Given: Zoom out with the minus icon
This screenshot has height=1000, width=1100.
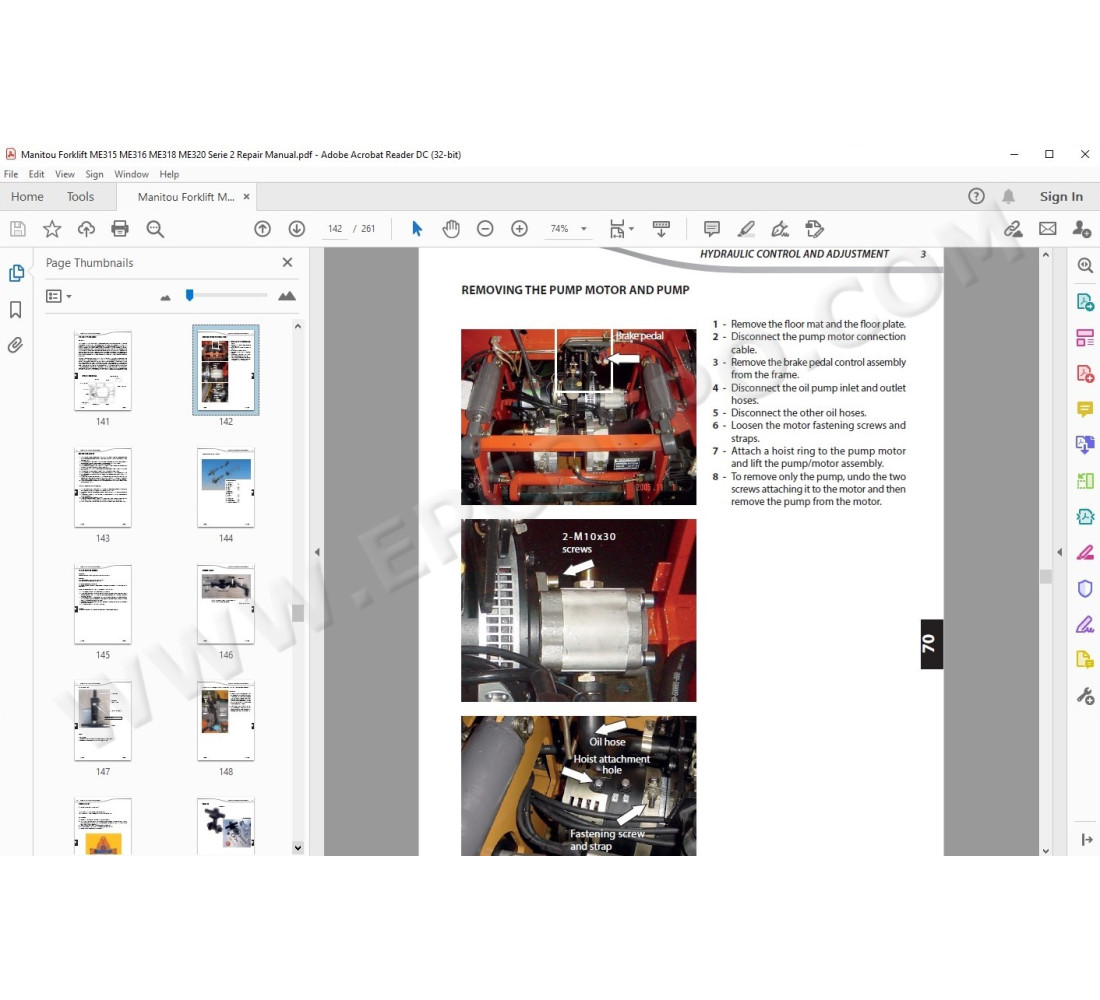Looking at the screenshot, I should click(485, 229).
